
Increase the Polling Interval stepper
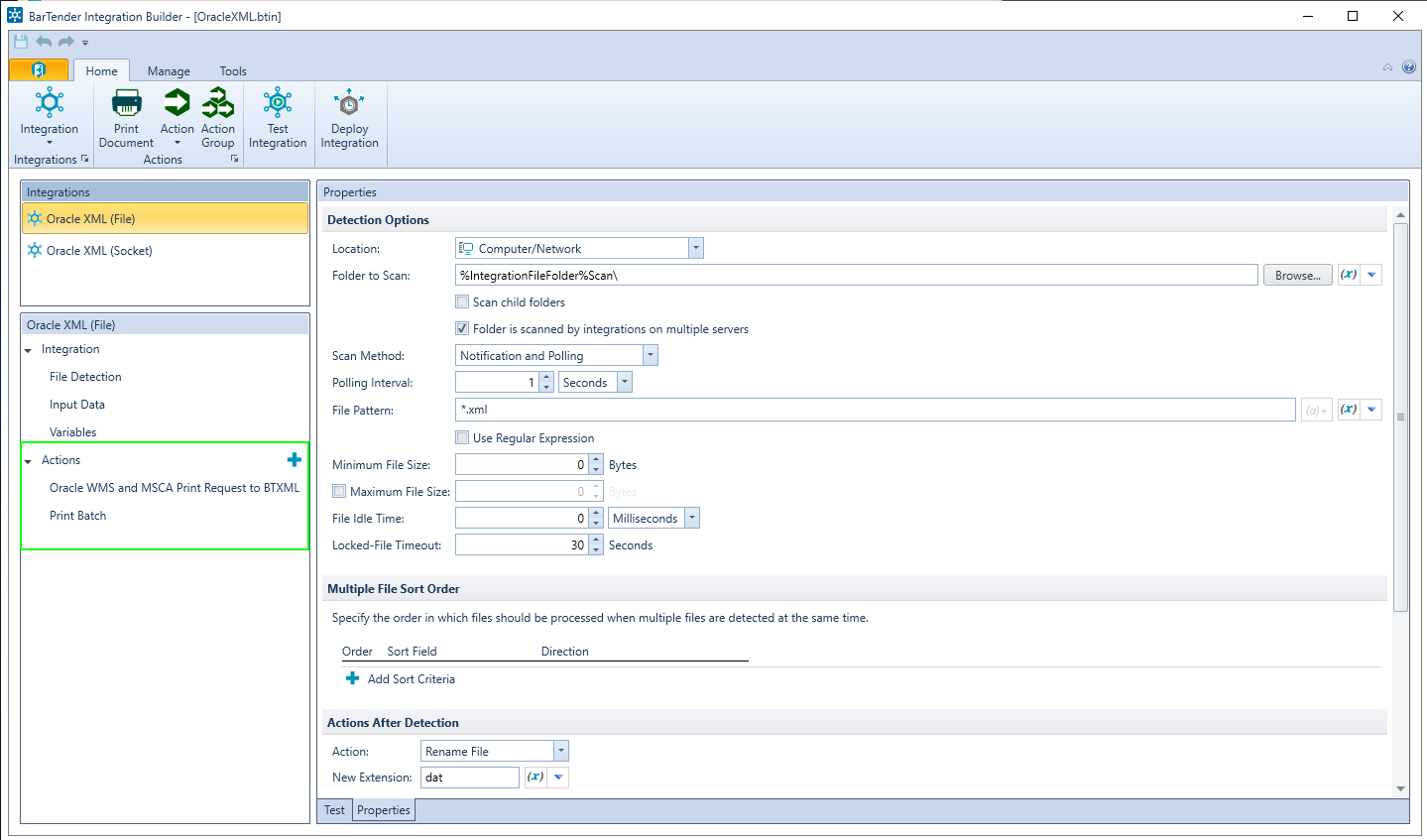tap(546, 378)
